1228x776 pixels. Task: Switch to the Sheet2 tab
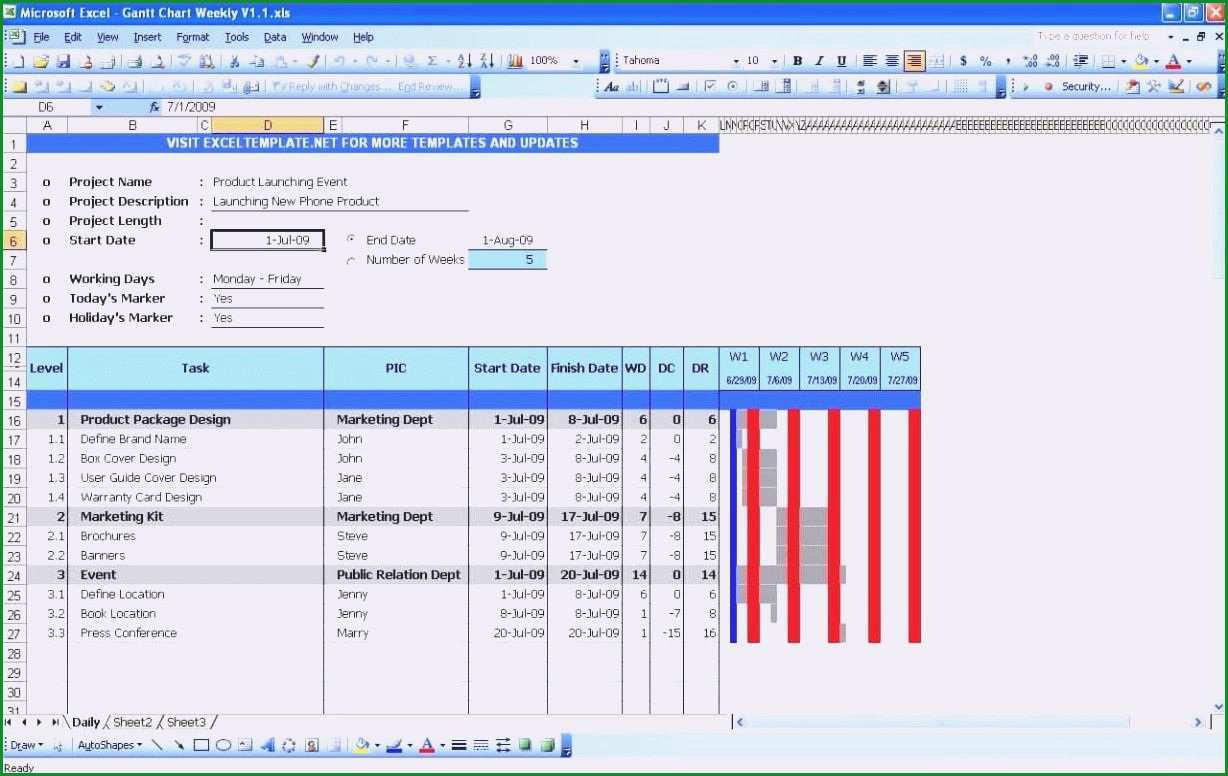(x=132, y=722)
